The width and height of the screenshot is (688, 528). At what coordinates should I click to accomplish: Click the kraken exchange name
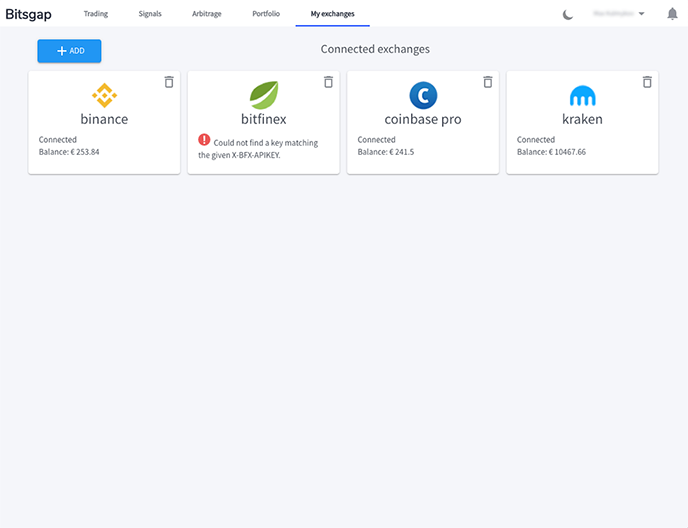582,119
